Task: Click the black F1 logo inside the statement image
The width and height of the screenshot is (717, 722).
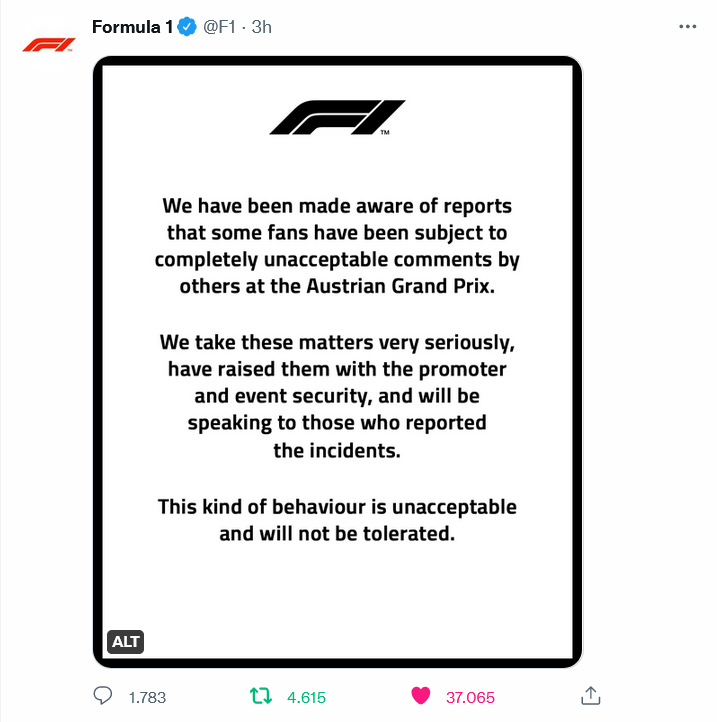Action: tap(337, 117)
